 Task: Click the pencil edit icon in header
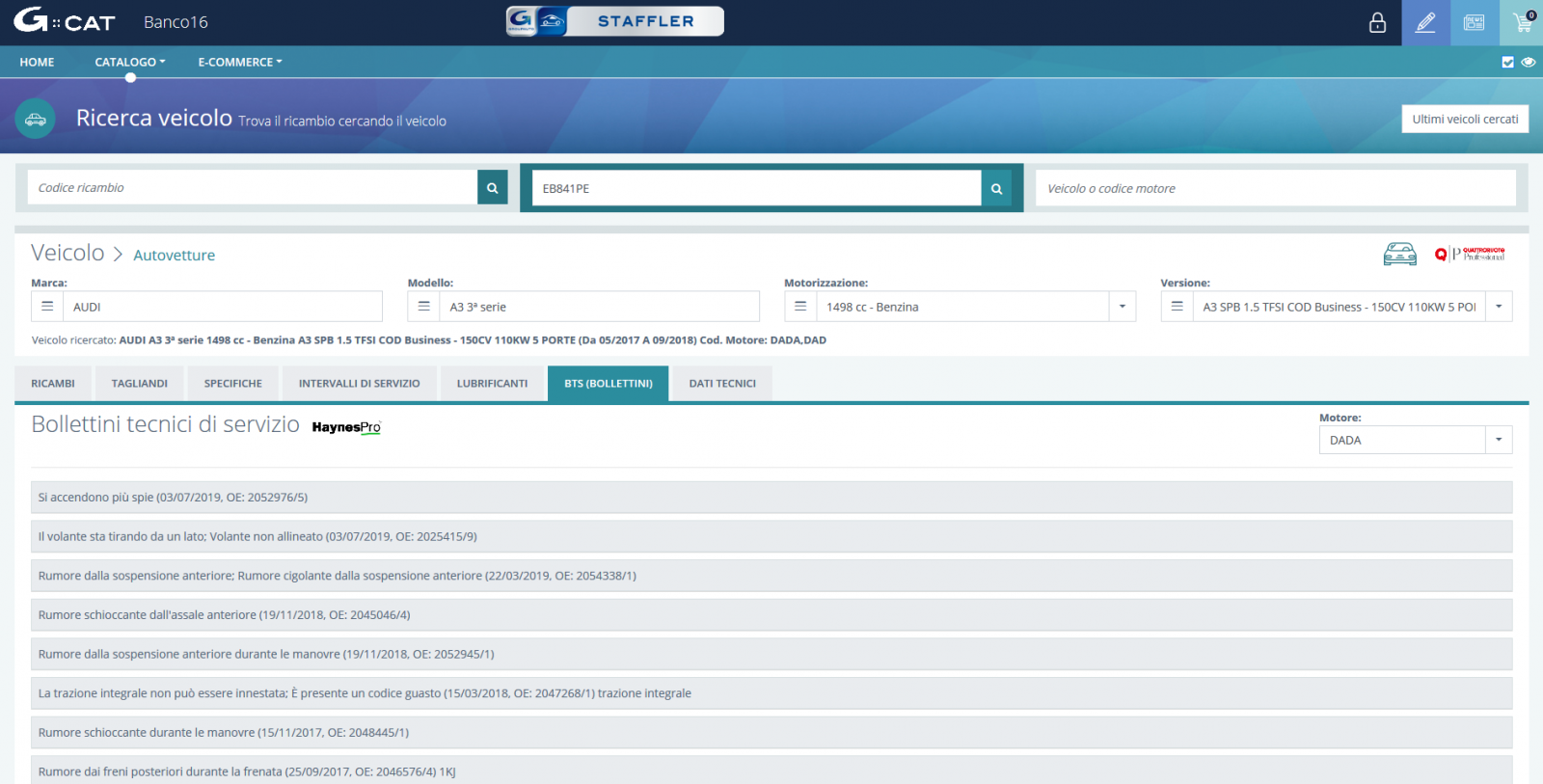tap(1425, 22)
